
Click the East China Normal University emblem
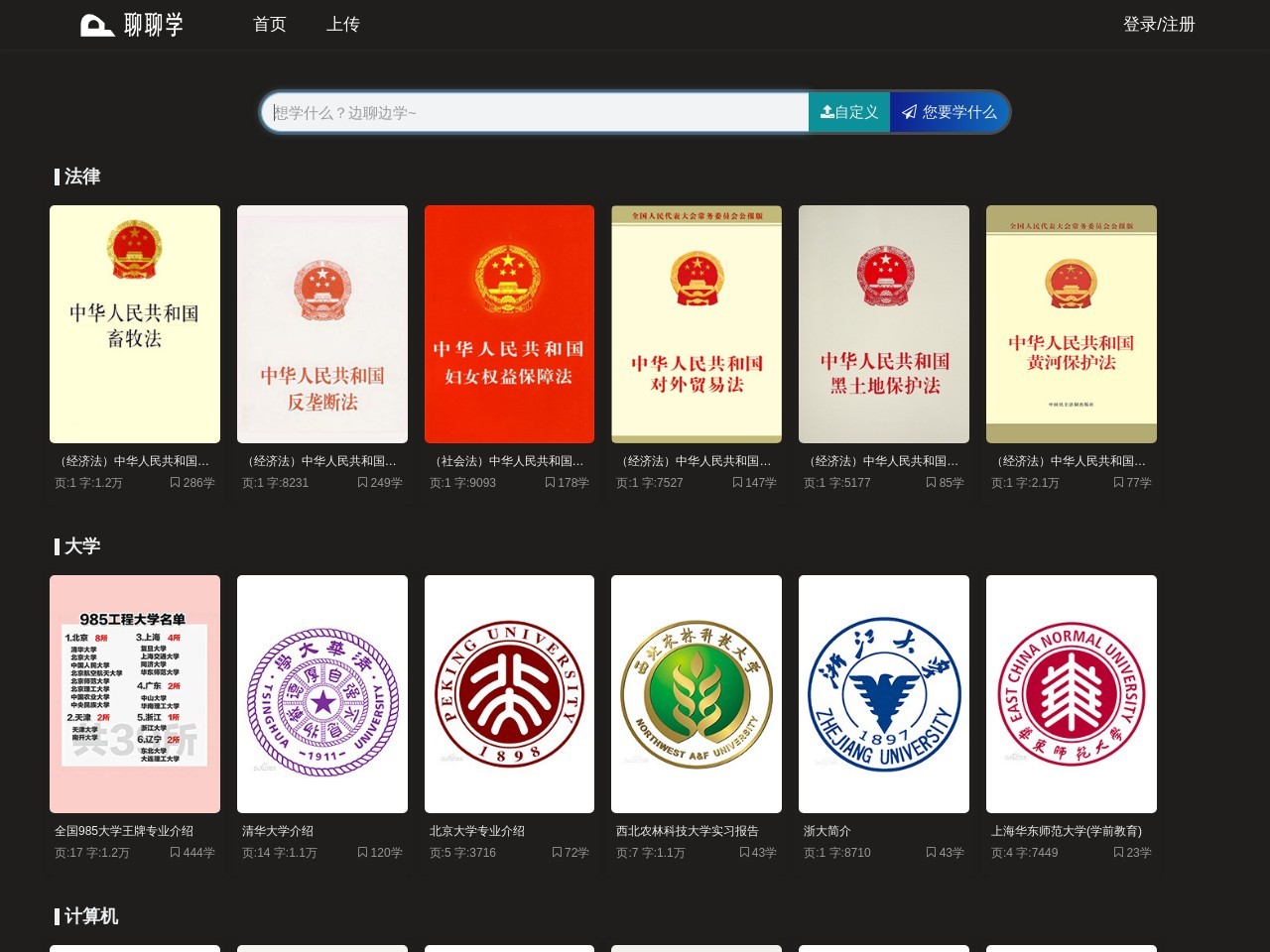[x=1072, y=694]
